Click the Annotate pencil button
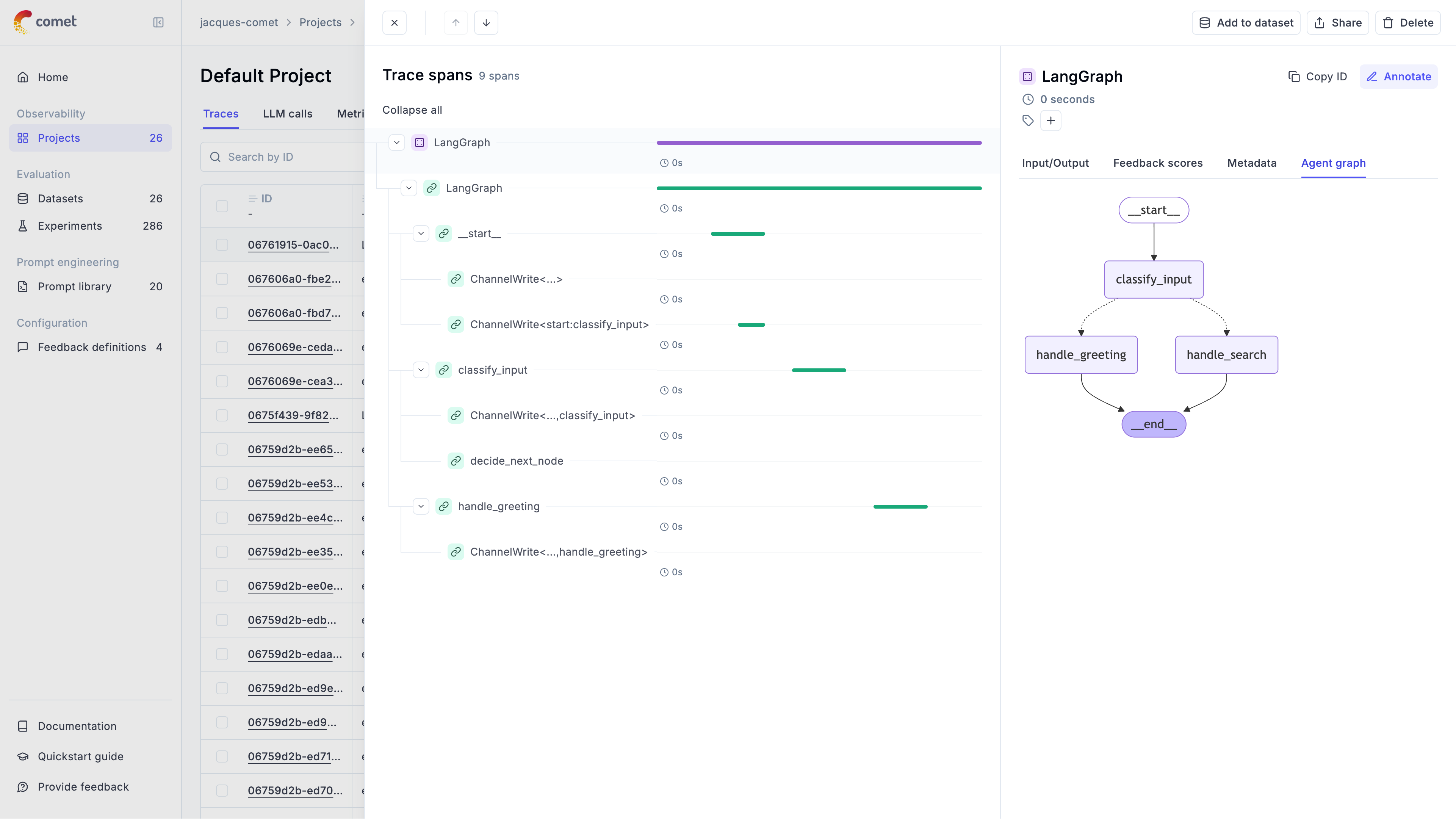Screen dimensions: 1456x819 (1398, 76)
